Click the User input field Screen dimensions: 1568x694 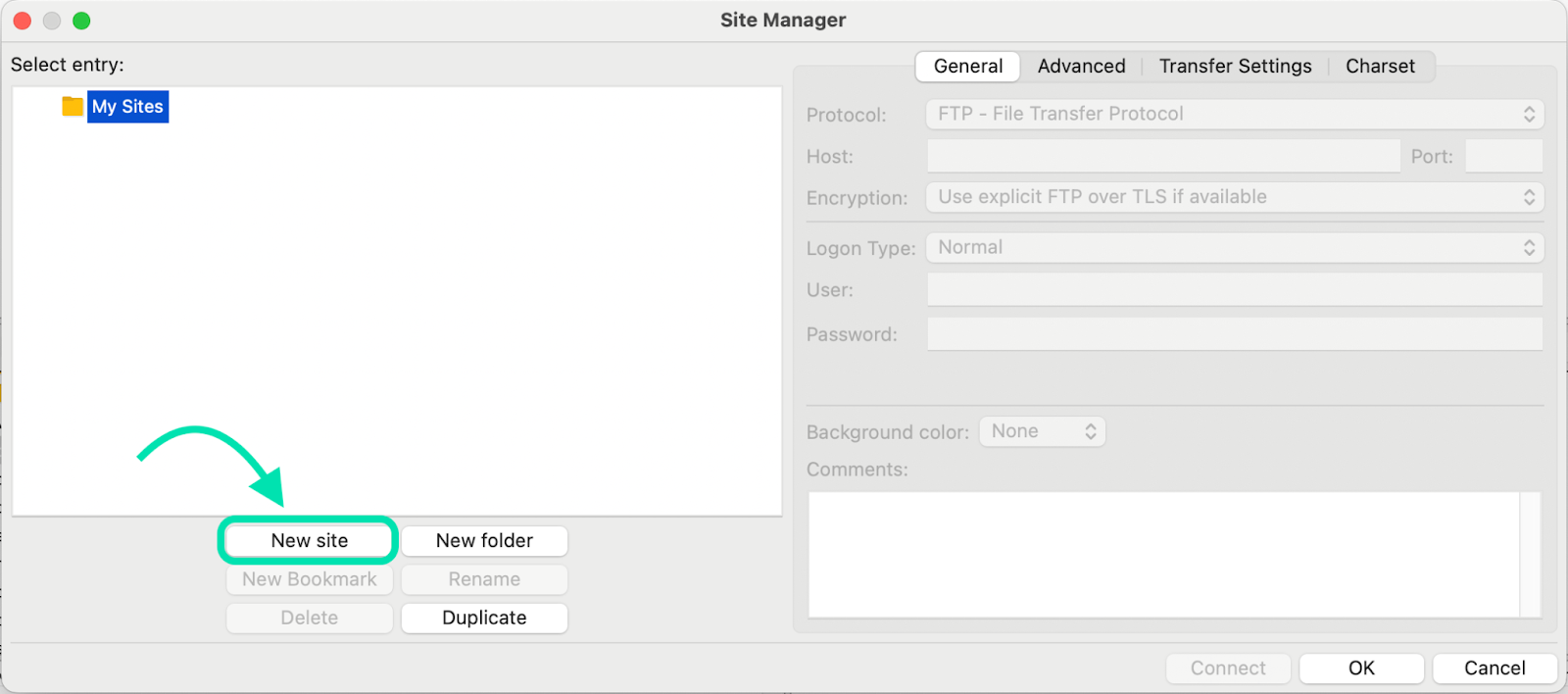(1235, 289)
